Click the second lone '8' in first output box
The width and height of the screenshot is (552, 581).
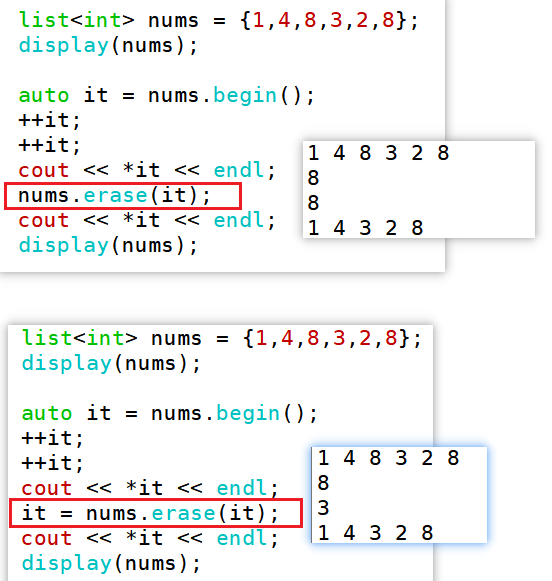tap(313, 203)
